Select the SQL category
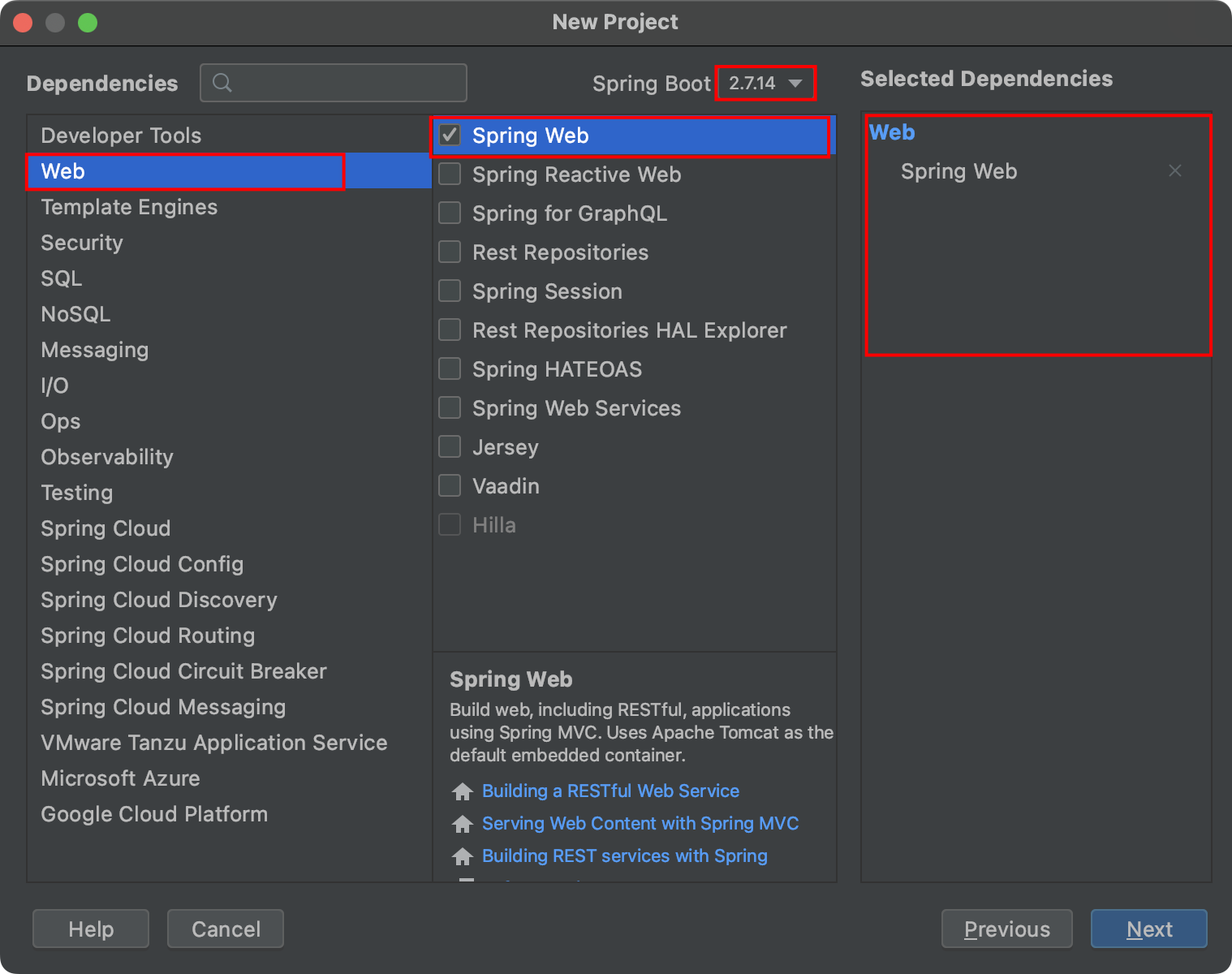1232x974 pixels. (229, 278)
